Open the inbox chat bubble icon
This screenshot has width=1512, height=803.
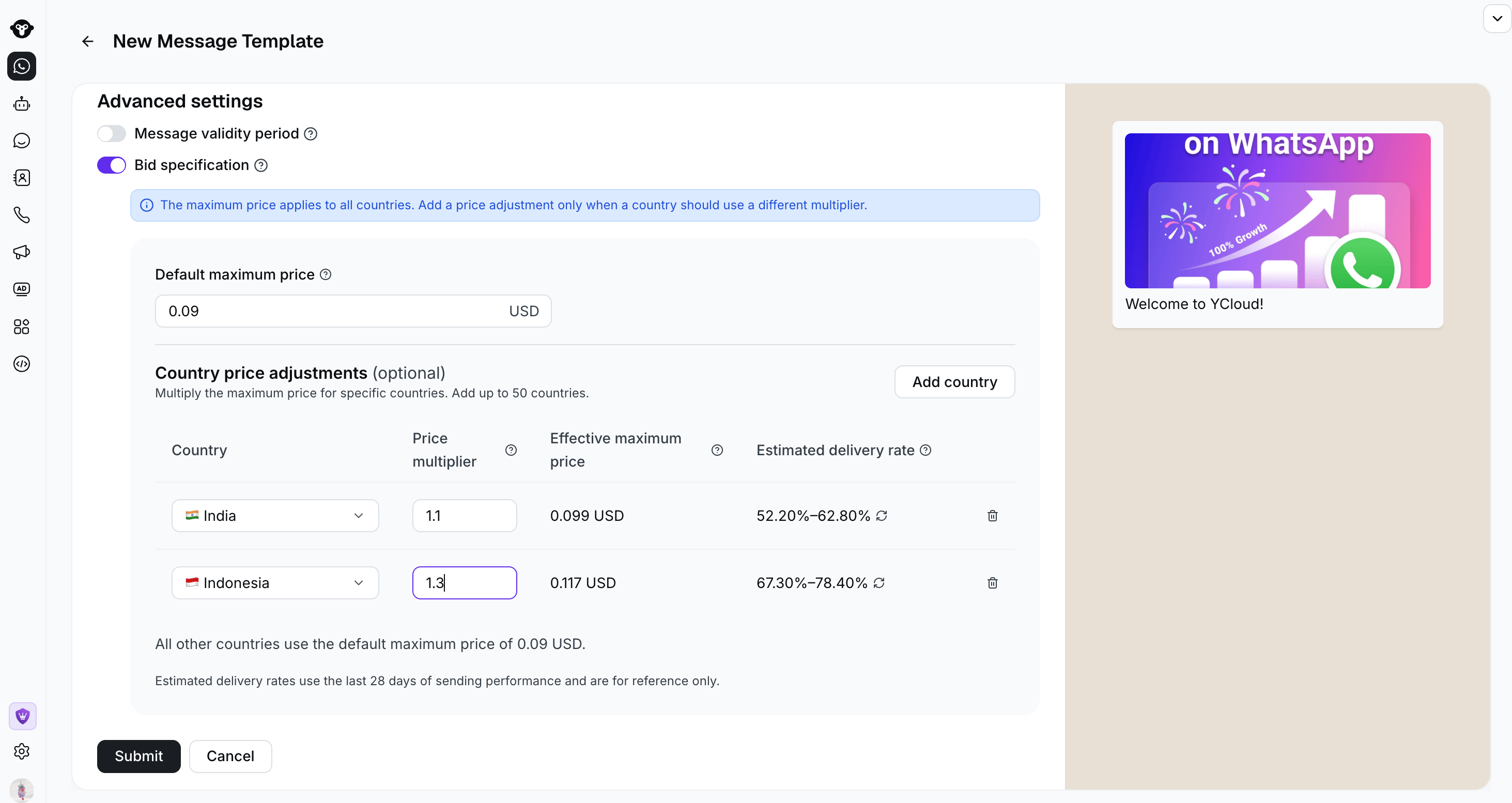[22, 141]
